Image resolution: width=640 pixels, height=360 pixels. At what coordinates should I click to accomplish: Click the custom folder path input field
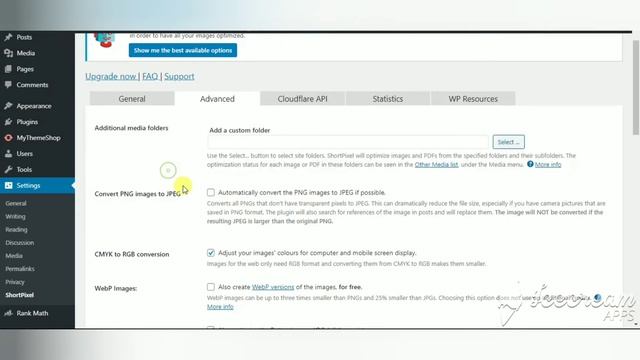[348, 142]
